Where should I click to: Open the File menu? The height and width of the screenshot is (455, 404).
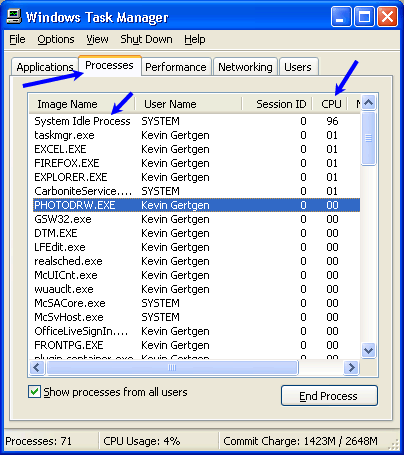click(x=17, y=40)
